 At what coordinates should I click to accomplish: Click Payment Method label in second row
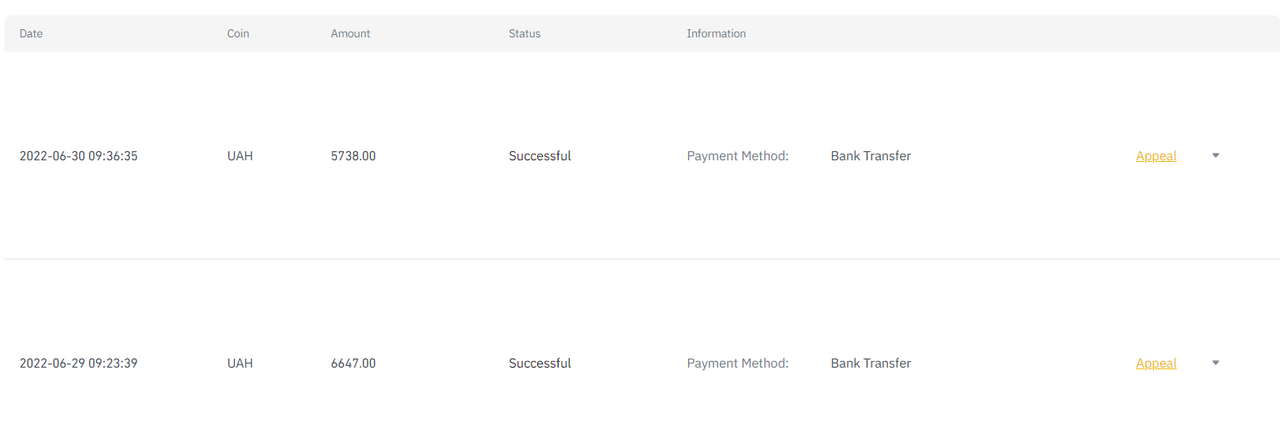738,363
